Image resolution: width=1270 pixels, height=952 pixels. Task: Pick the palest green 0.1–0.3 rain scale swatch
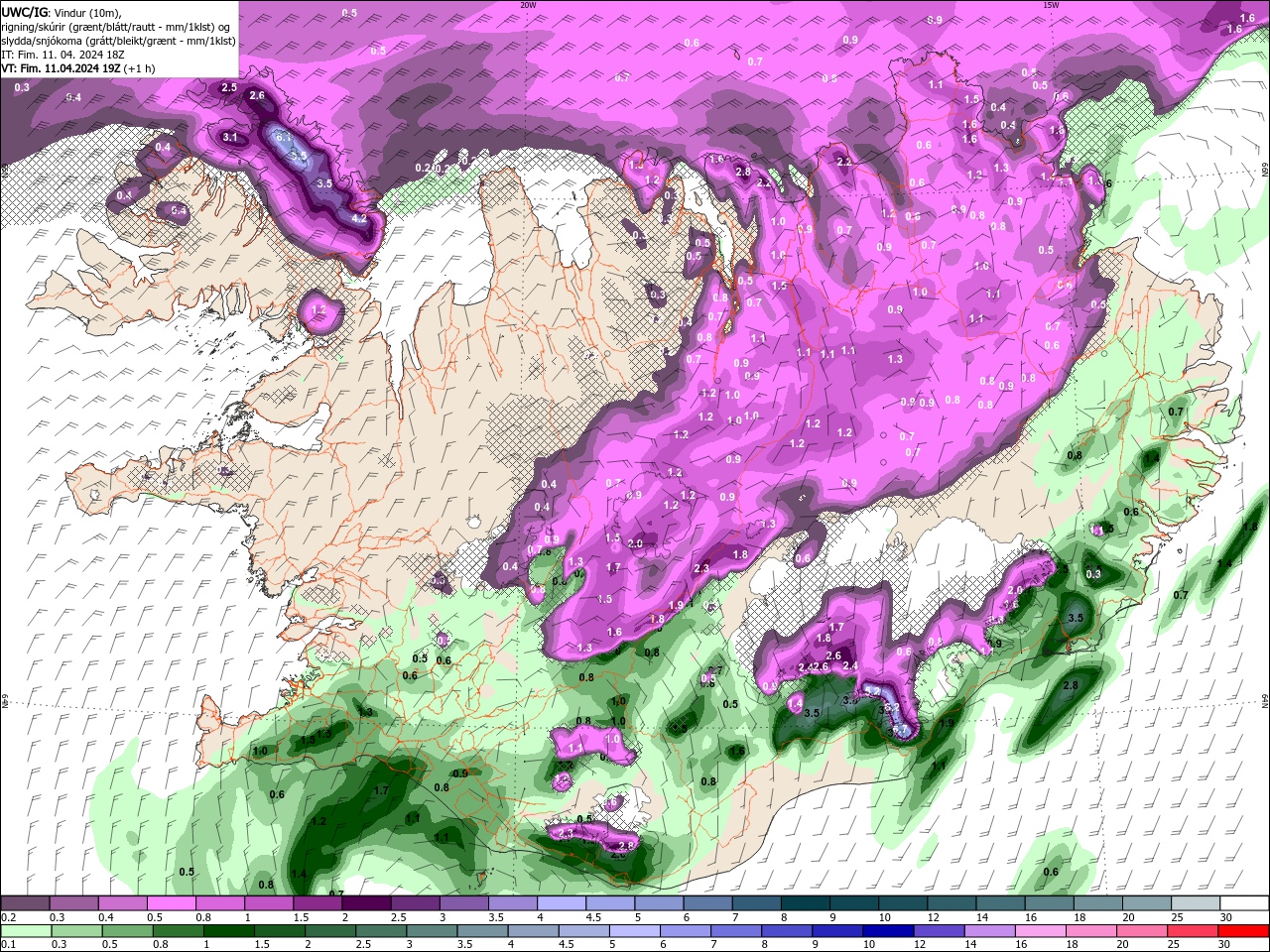click(x=25, y=931)
